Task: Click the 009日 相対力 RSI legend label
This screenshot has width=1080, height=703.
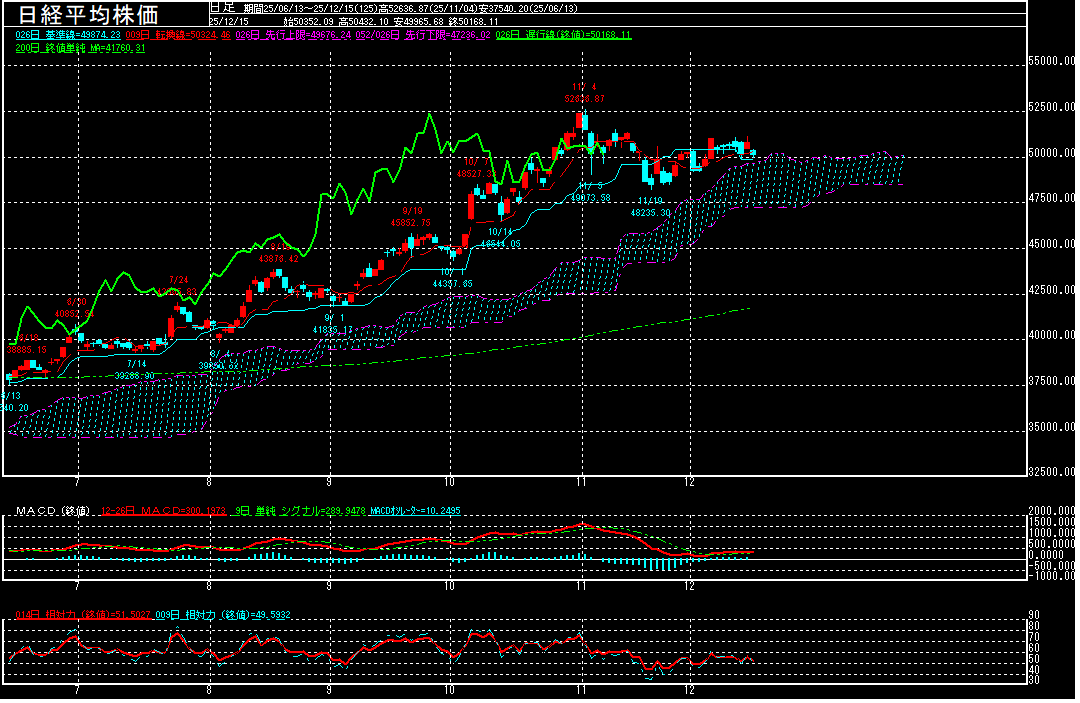Action: pos(223,614)
